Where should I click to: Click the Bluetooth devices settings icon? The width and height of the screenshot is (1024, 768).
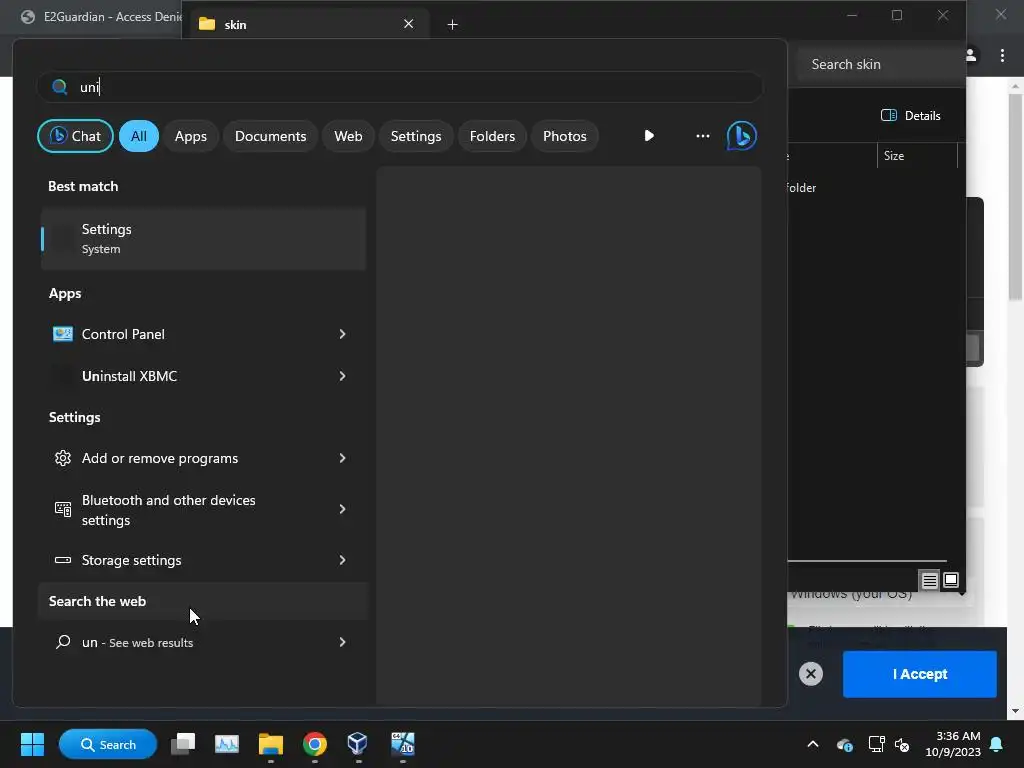63,509
